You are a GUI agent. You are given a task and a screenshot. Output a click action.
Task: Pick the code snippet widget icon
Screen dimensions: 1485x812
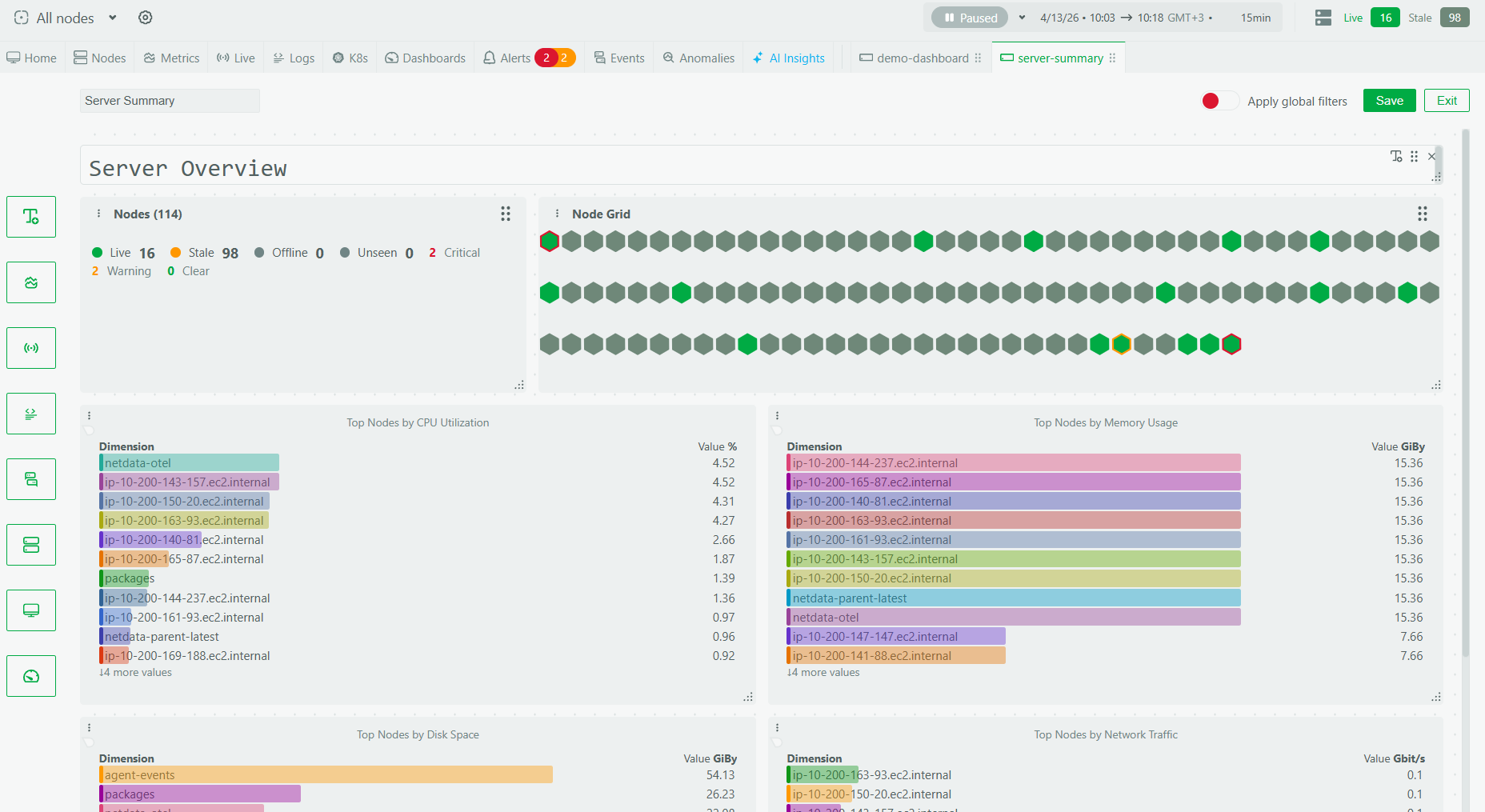(30, 414)
